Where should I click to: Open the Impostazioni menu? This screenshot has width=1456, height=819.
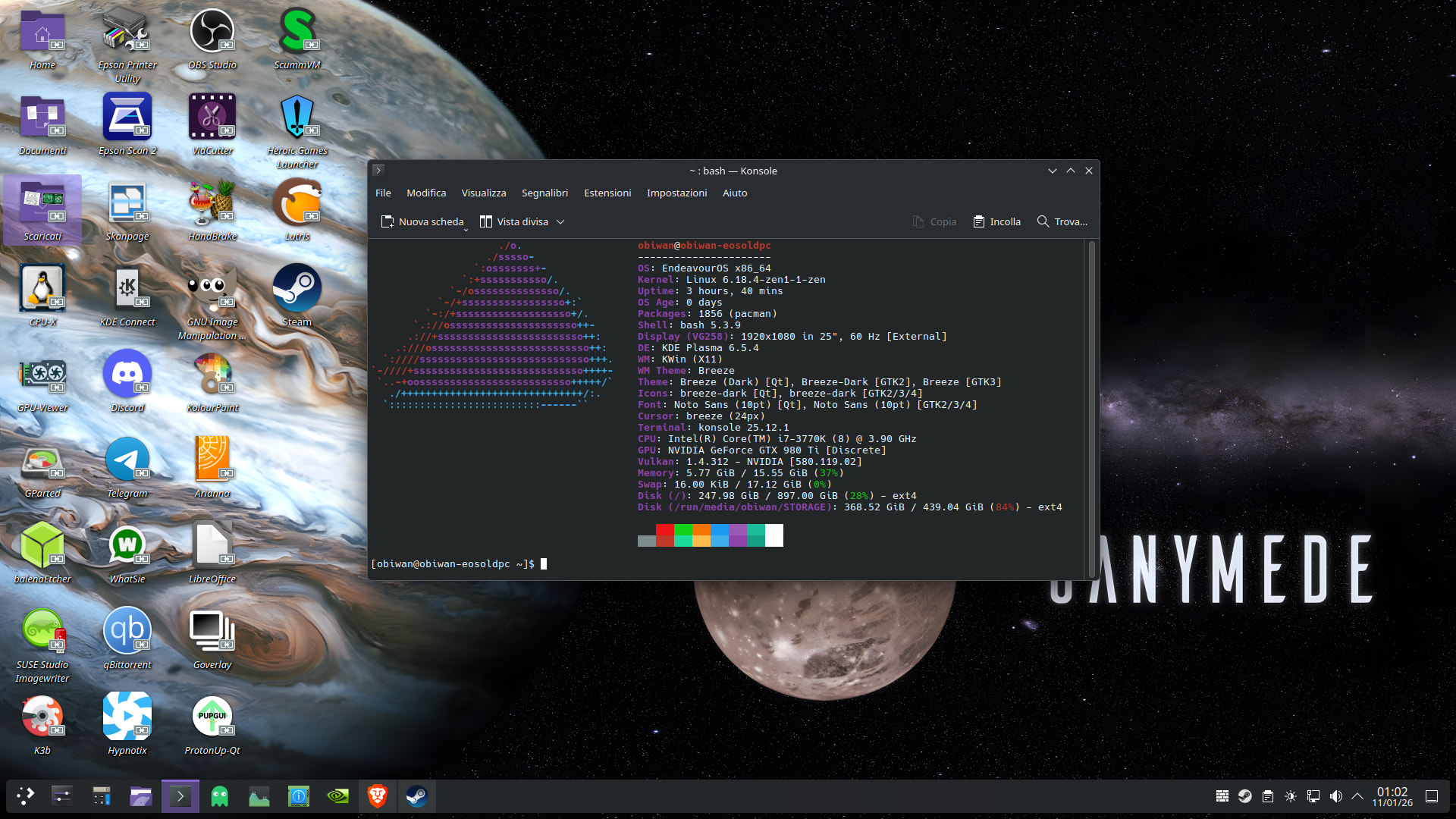click(676, 193)
